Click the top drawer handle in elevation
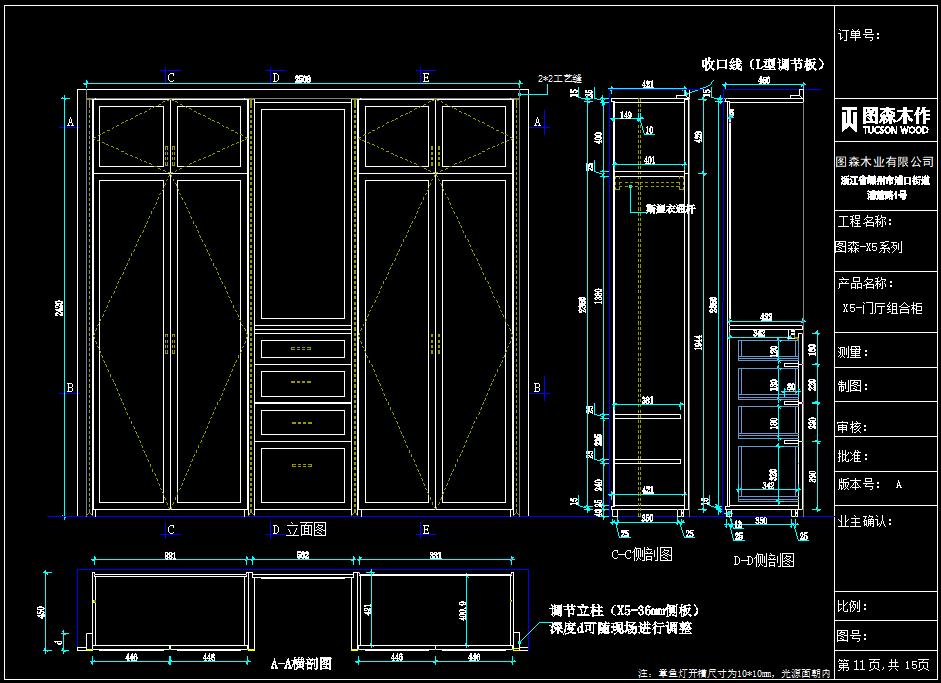 pos(301,348)
